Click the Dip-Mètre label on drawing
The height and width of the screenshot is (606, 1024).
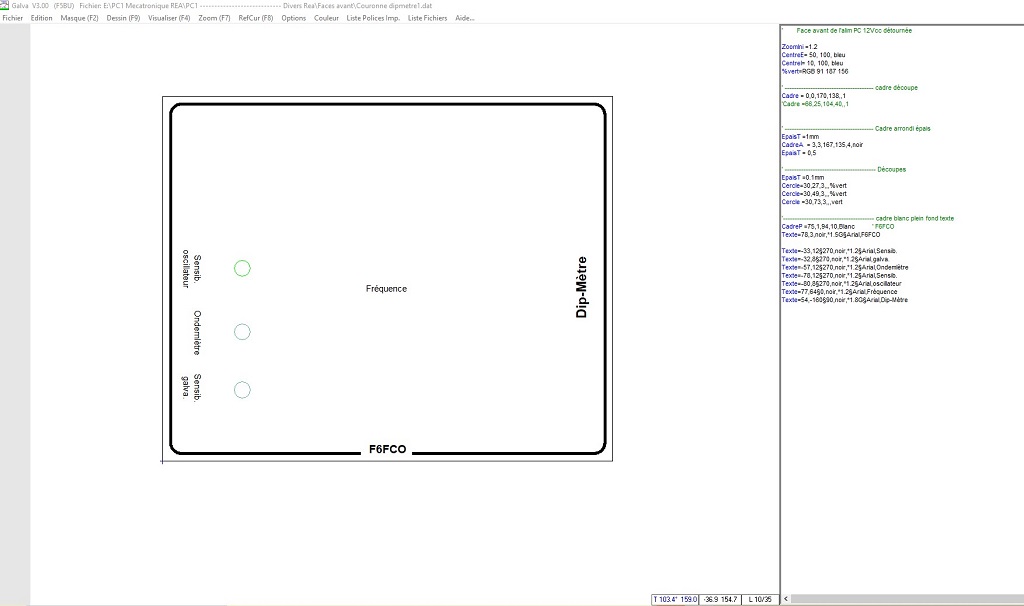coord(582,288)
